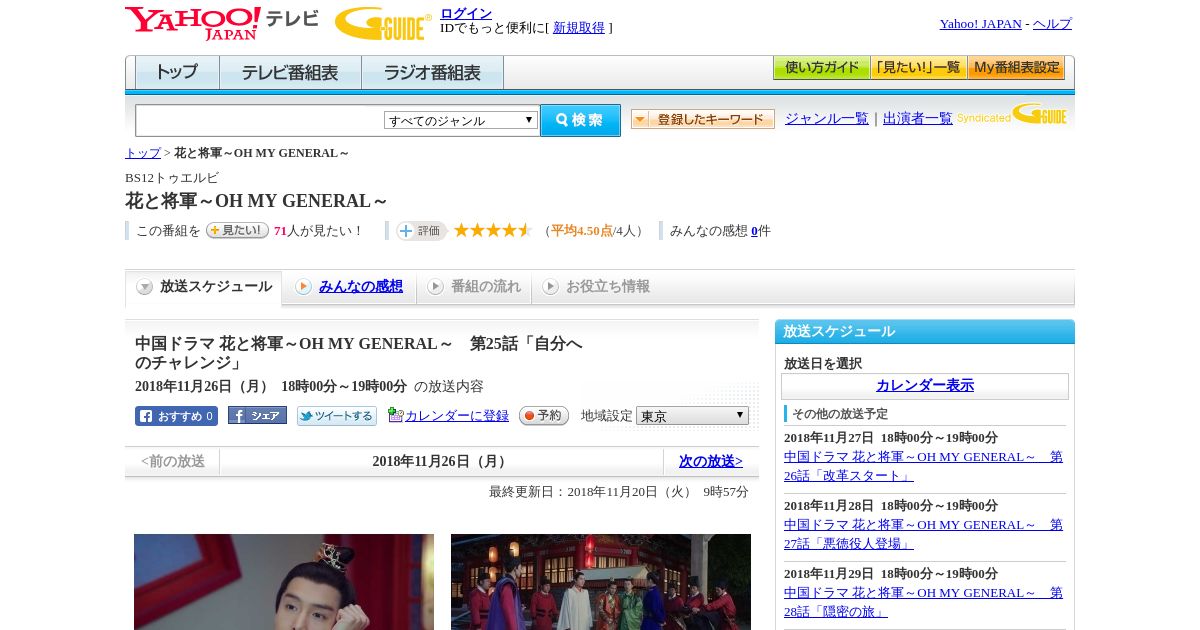1200x630 pixels.
Task: Go to 次の放送> link
Action: [x=711, y=461]
